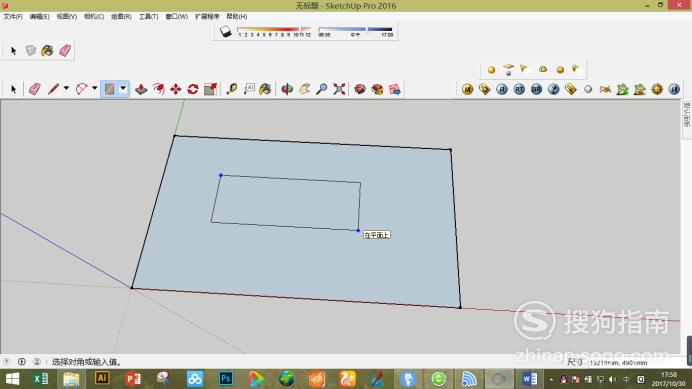
Task: Select the Rotate tool
Action: pyautogui.click(x=193, y=89)
